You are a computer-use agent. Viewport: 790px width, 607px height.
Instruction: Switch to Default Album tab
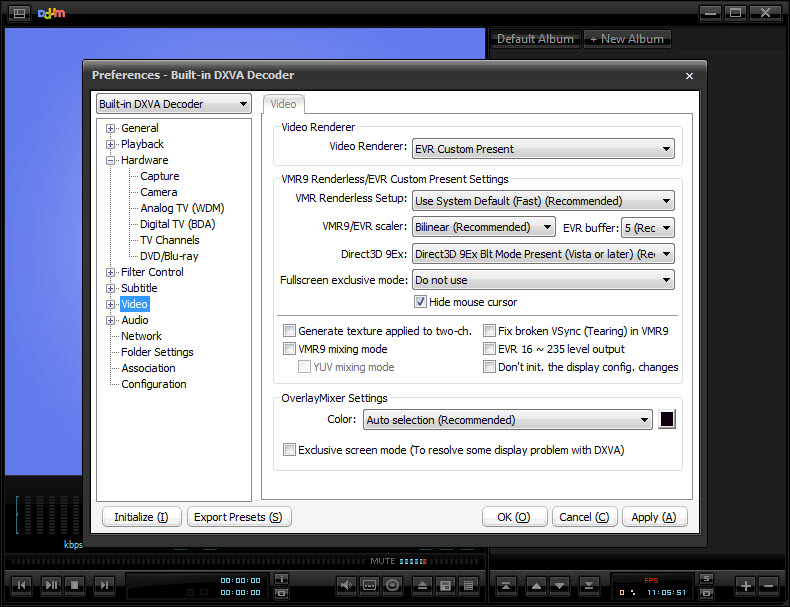point(535,39)
